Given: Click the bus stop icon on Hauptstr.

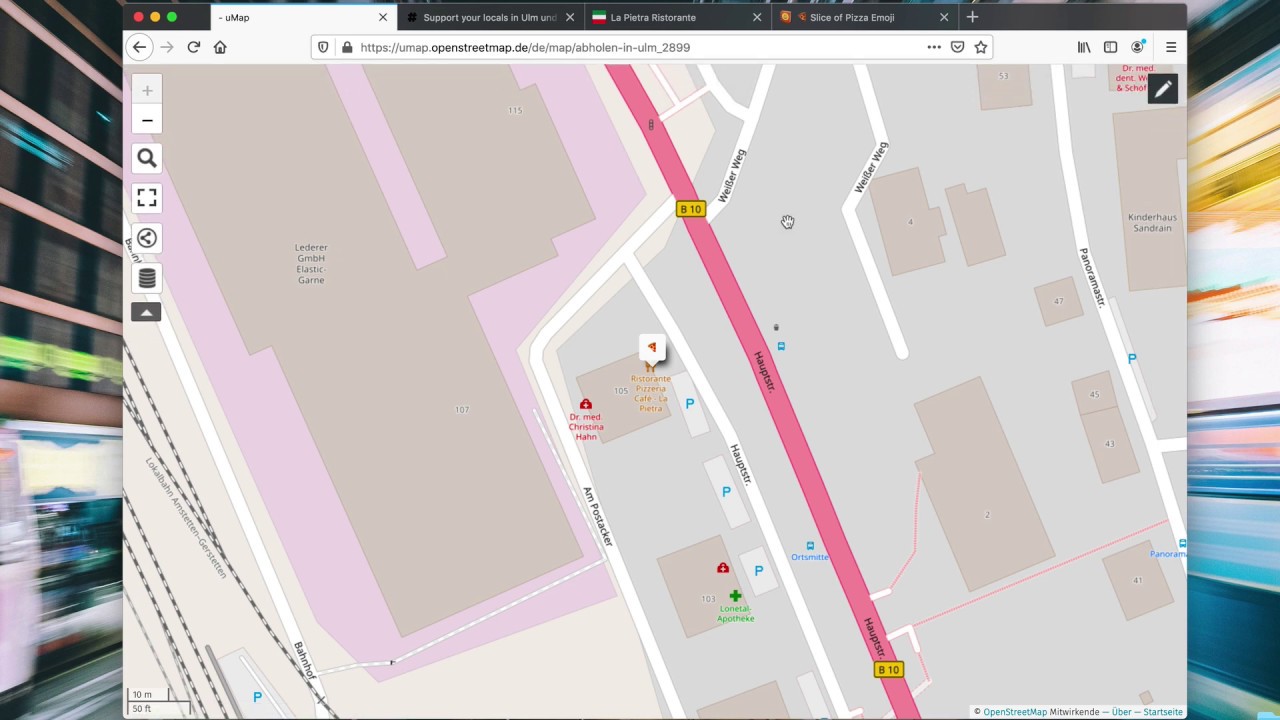Looking at the screenshot, I should 781,346.
